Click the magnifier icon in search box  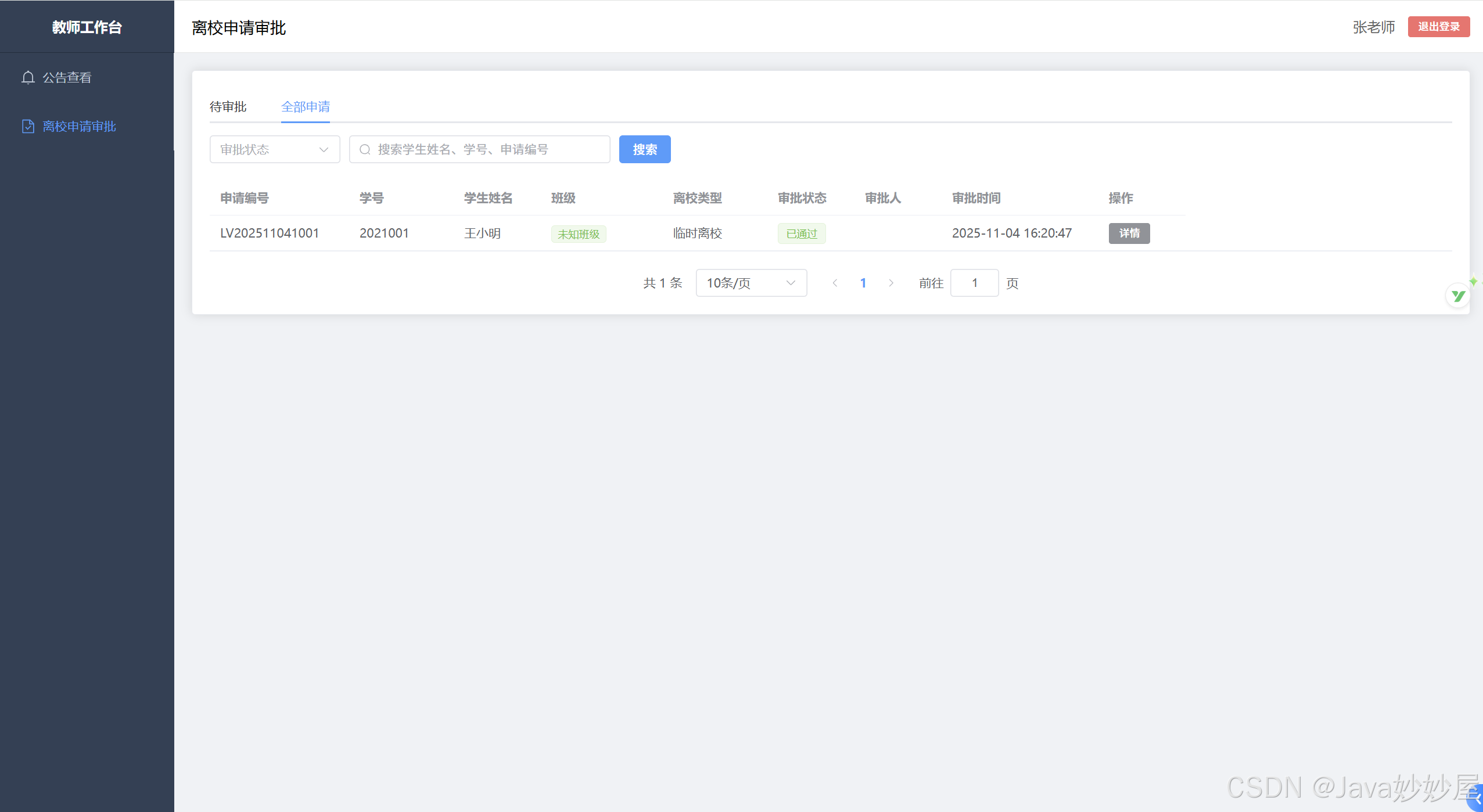(365, 150)
